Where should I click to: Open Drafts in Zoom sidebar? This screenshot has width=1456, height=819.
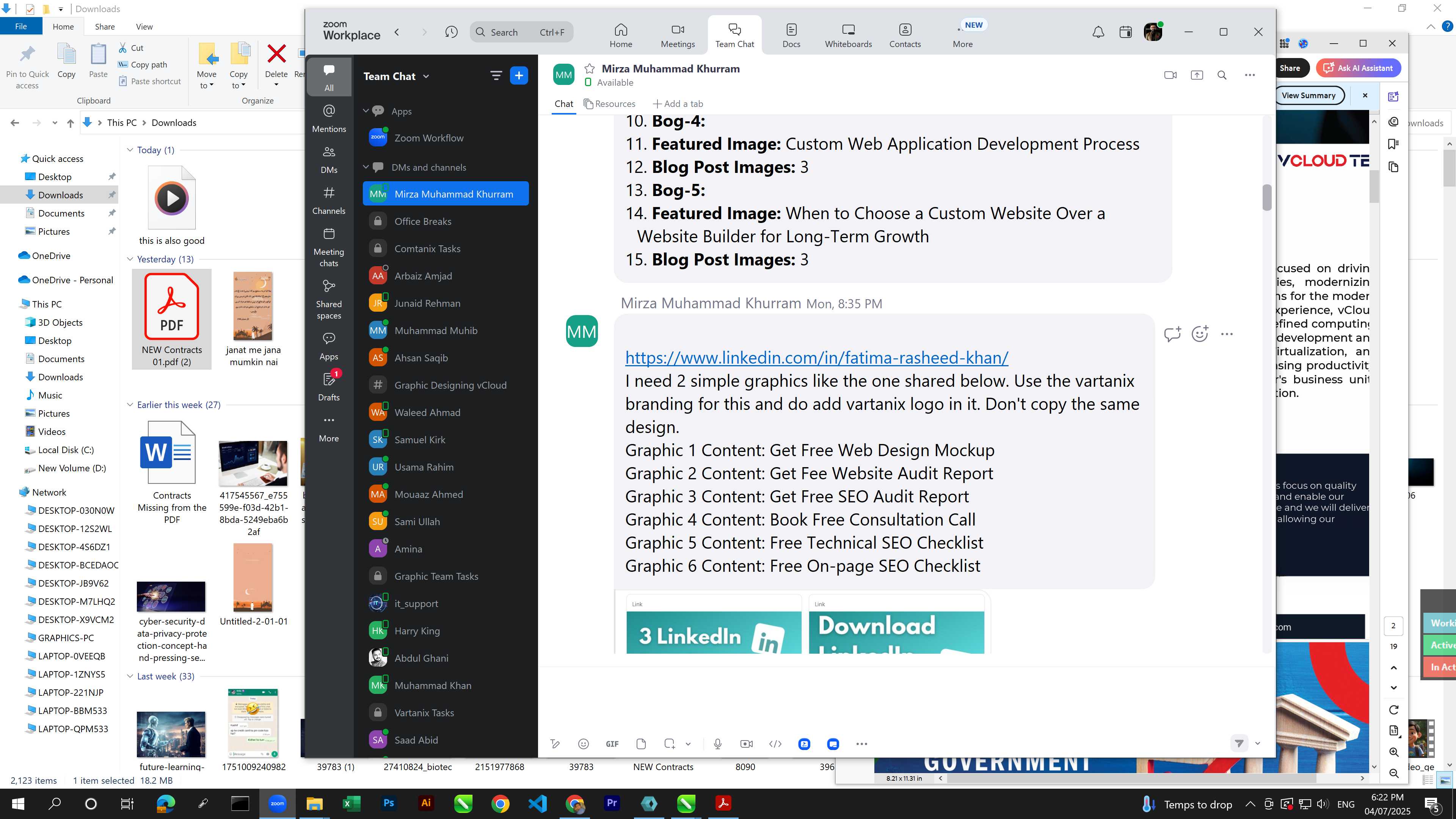pyautogui.click(x=329, y=386)
